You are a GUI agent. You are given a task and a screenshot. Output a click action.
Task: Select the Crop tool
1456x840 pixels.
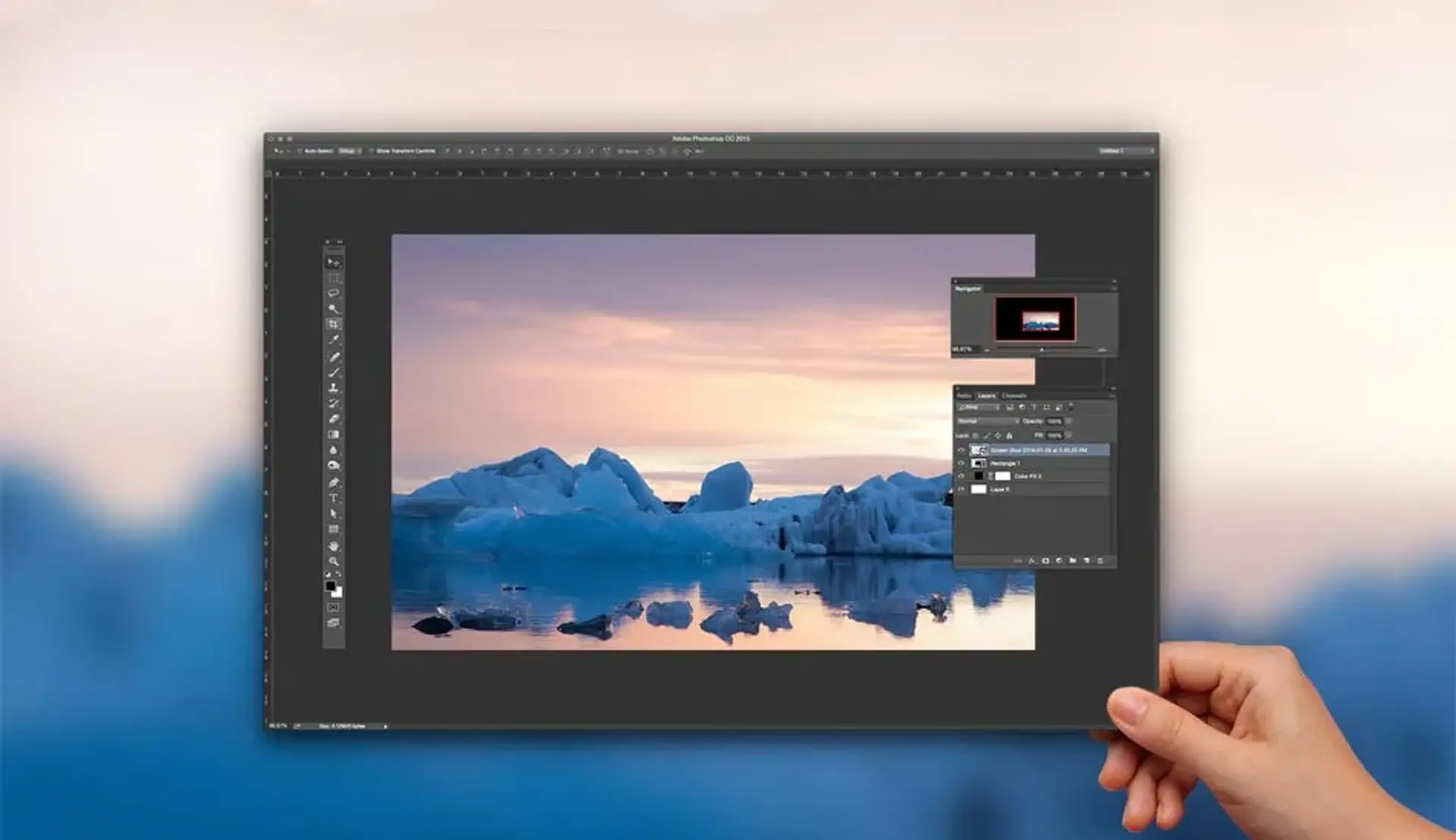coord(334,324)
